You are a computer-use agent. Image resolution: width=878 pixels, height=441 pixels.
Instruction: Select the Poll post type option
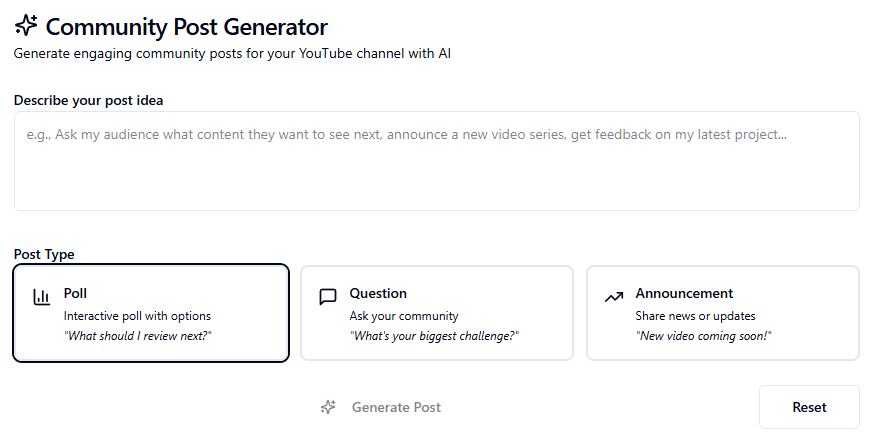151,312
